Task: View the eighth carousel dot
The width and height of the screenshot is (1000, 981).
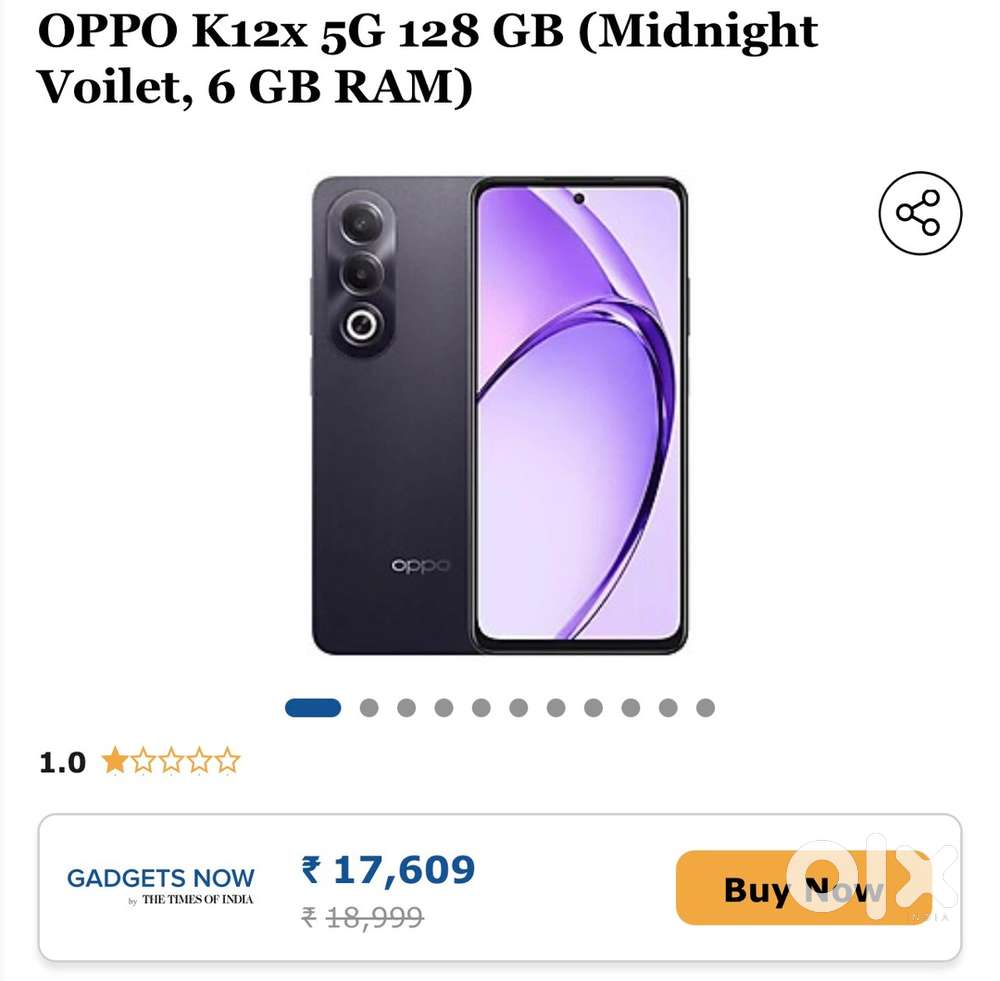Action: 593,708
